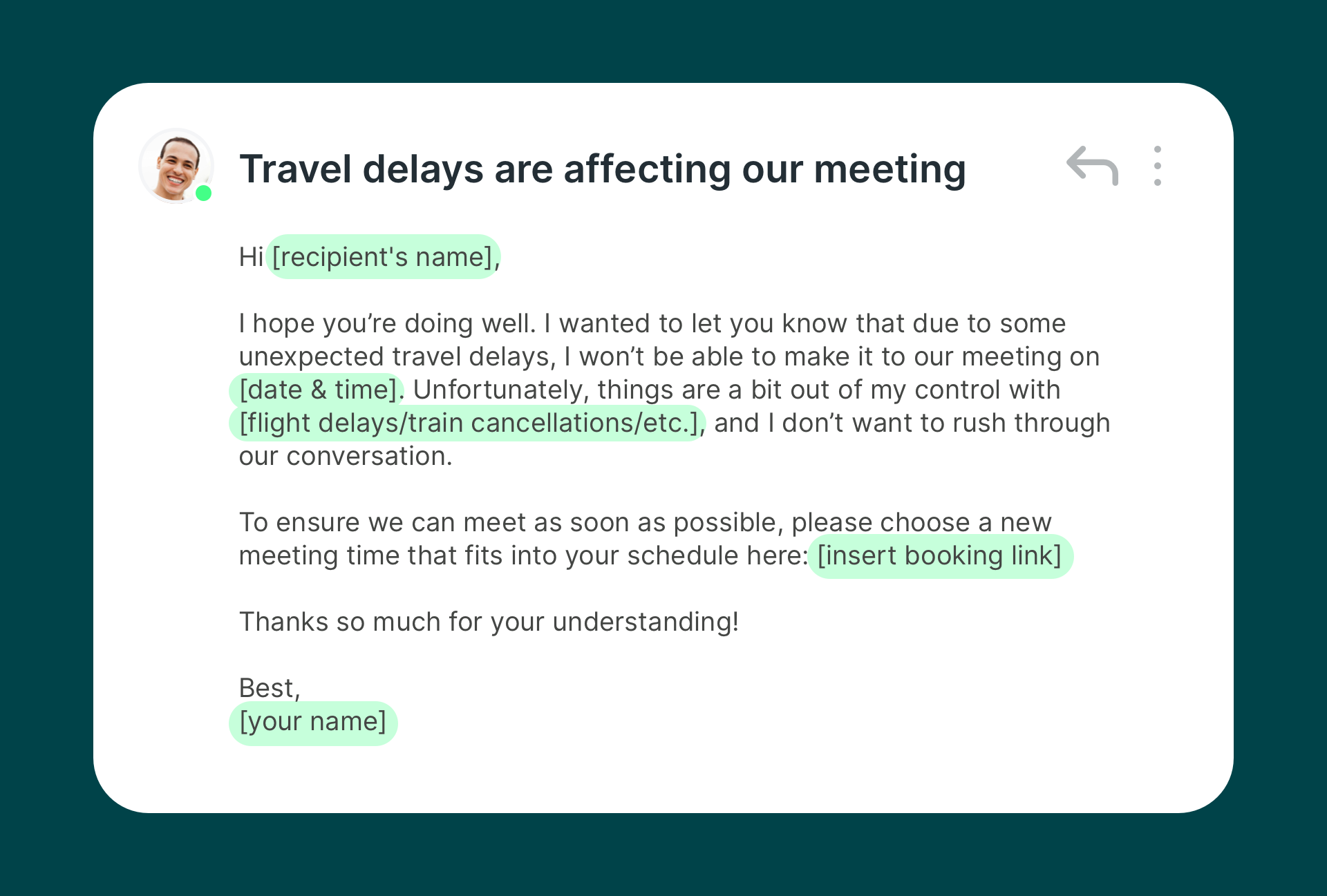The image size is (1327, 896).
Task: Click the green highlight on the booking link
Action: pyautogui.click(x=940, y=555)
